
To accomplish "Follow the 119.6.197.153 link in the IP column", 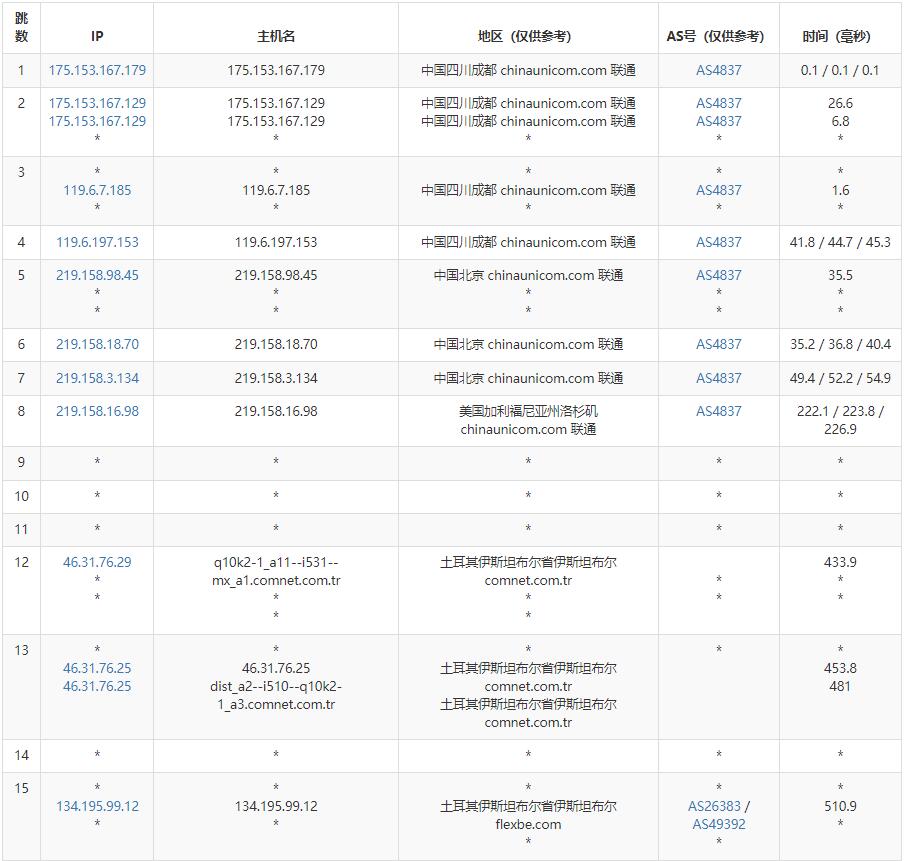I will click(97, 242).
